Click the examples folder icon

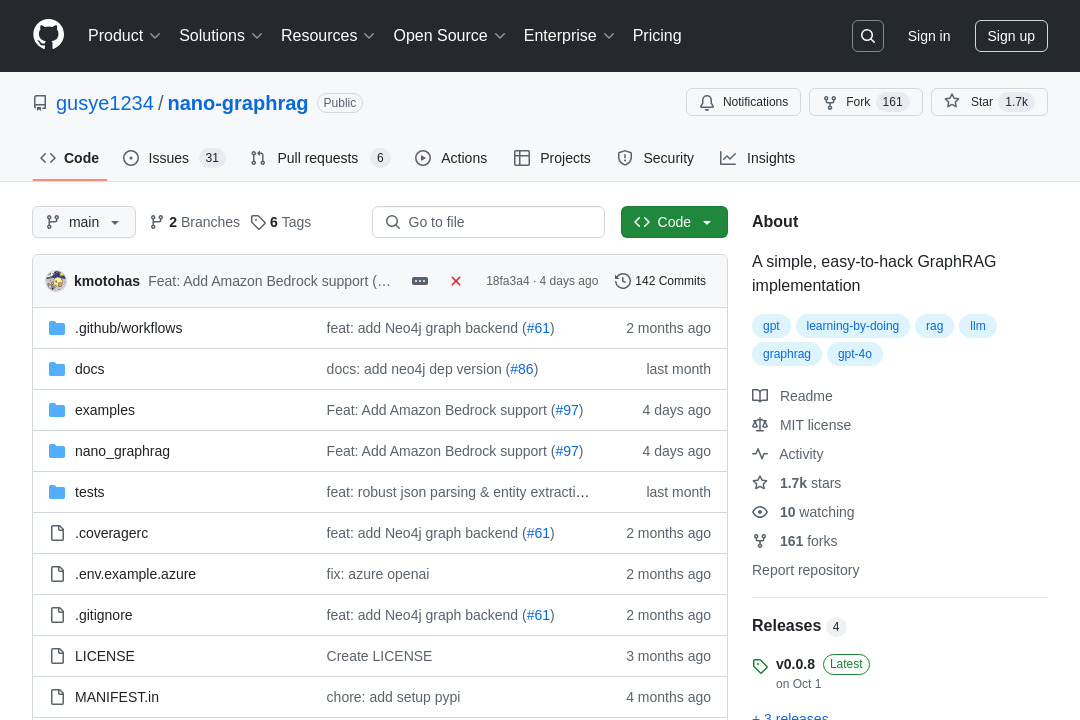57,410
